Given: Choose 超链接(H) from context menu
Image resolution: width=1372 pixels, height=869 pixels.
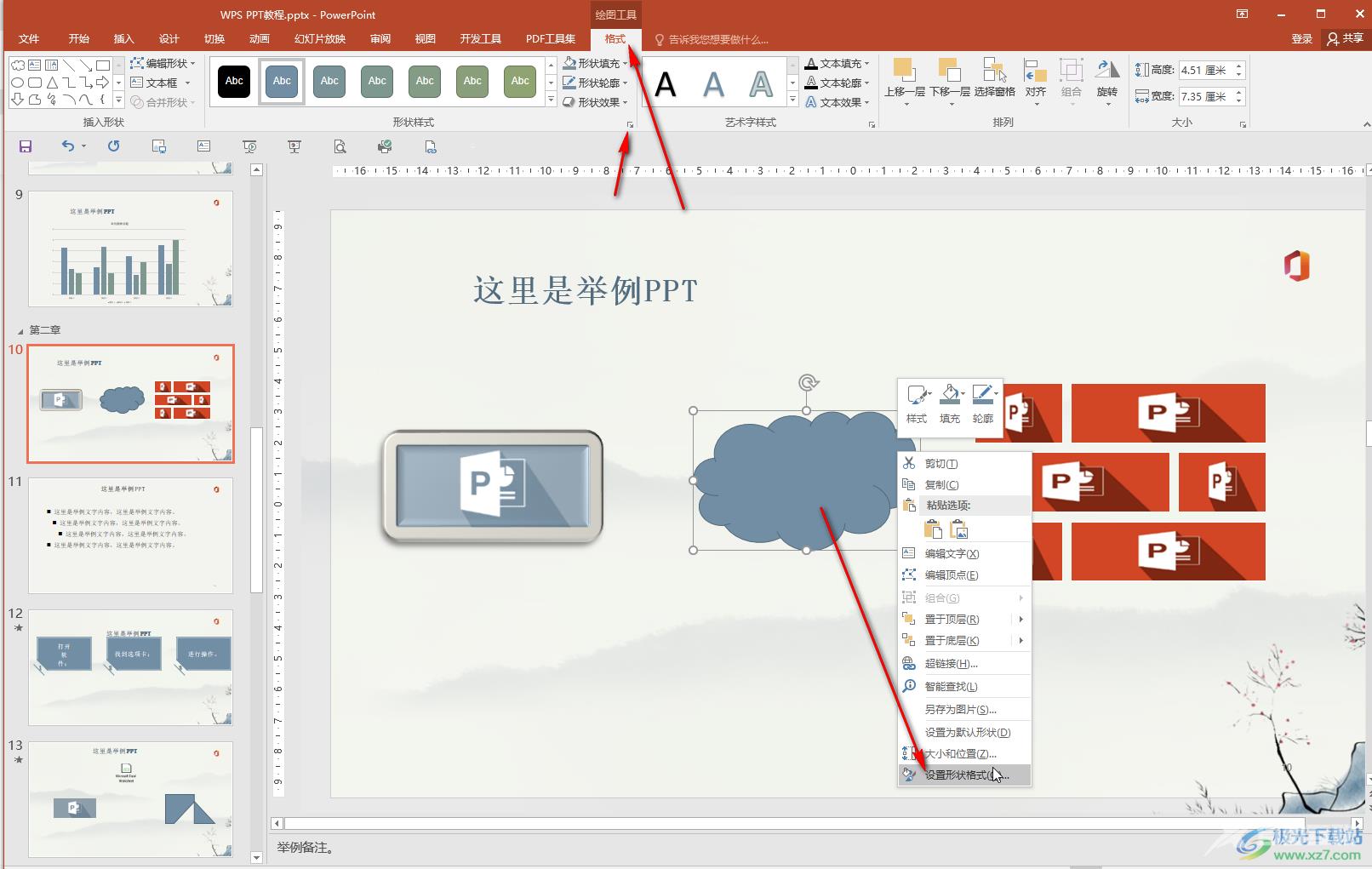Looking at the screenshot, I should point(965,663).
